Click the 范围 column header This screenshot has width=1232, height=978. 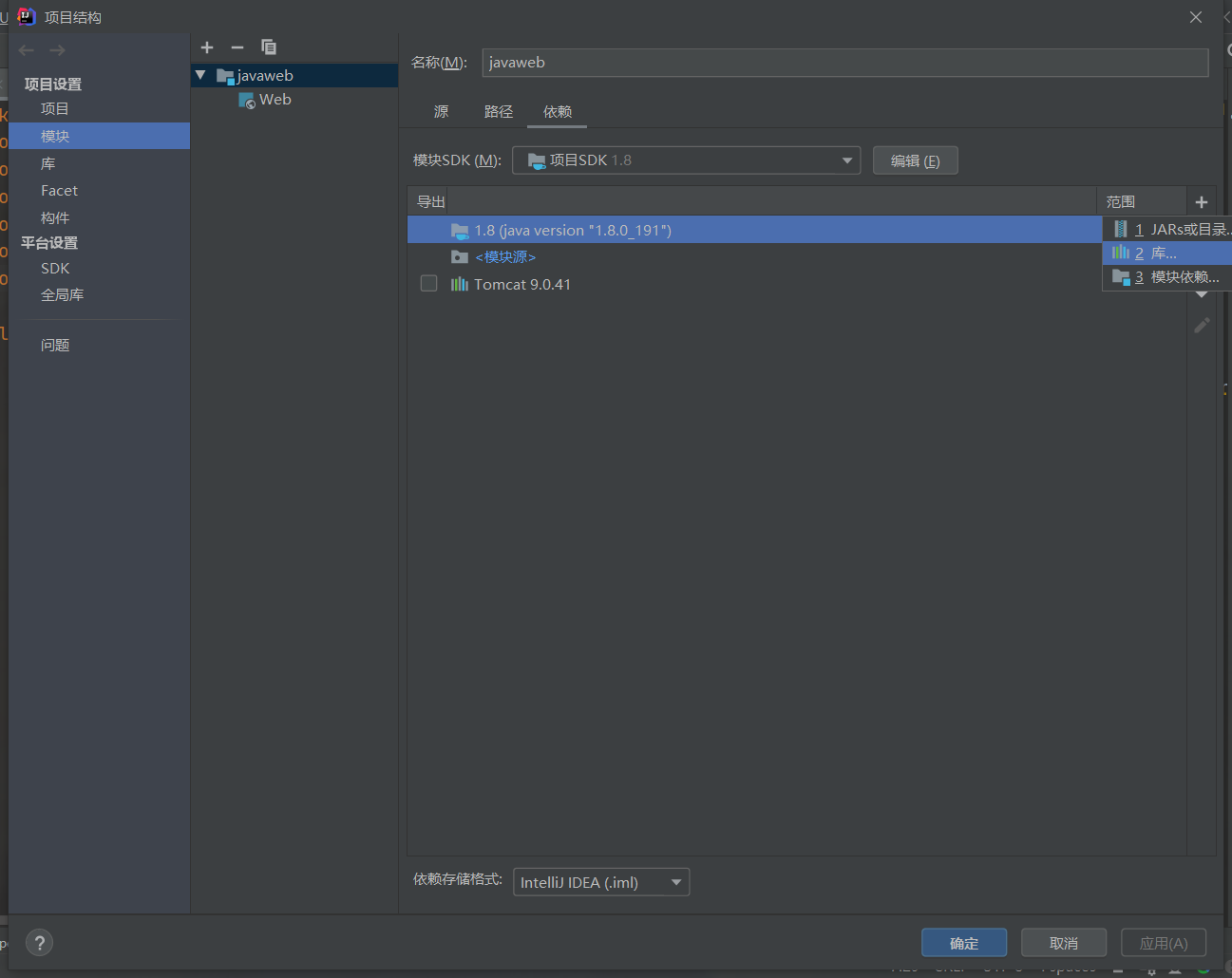[1121, 202]
